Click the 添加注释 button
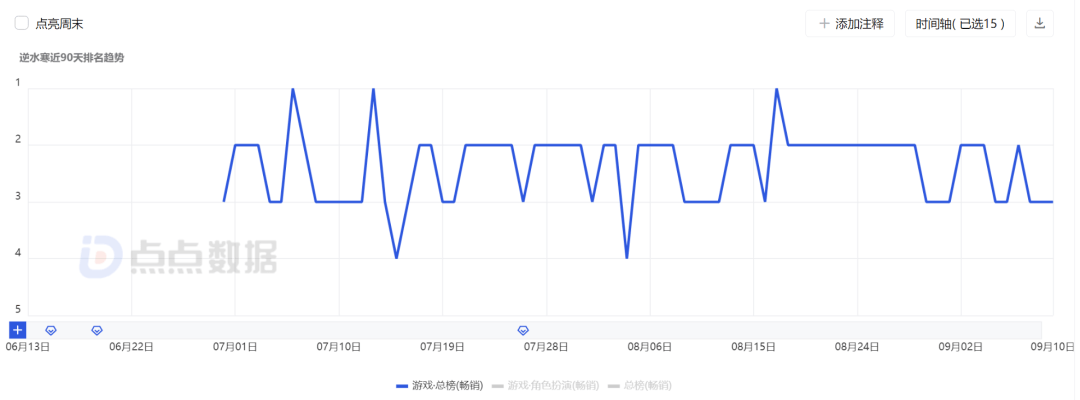 click(x=850, y=24)
